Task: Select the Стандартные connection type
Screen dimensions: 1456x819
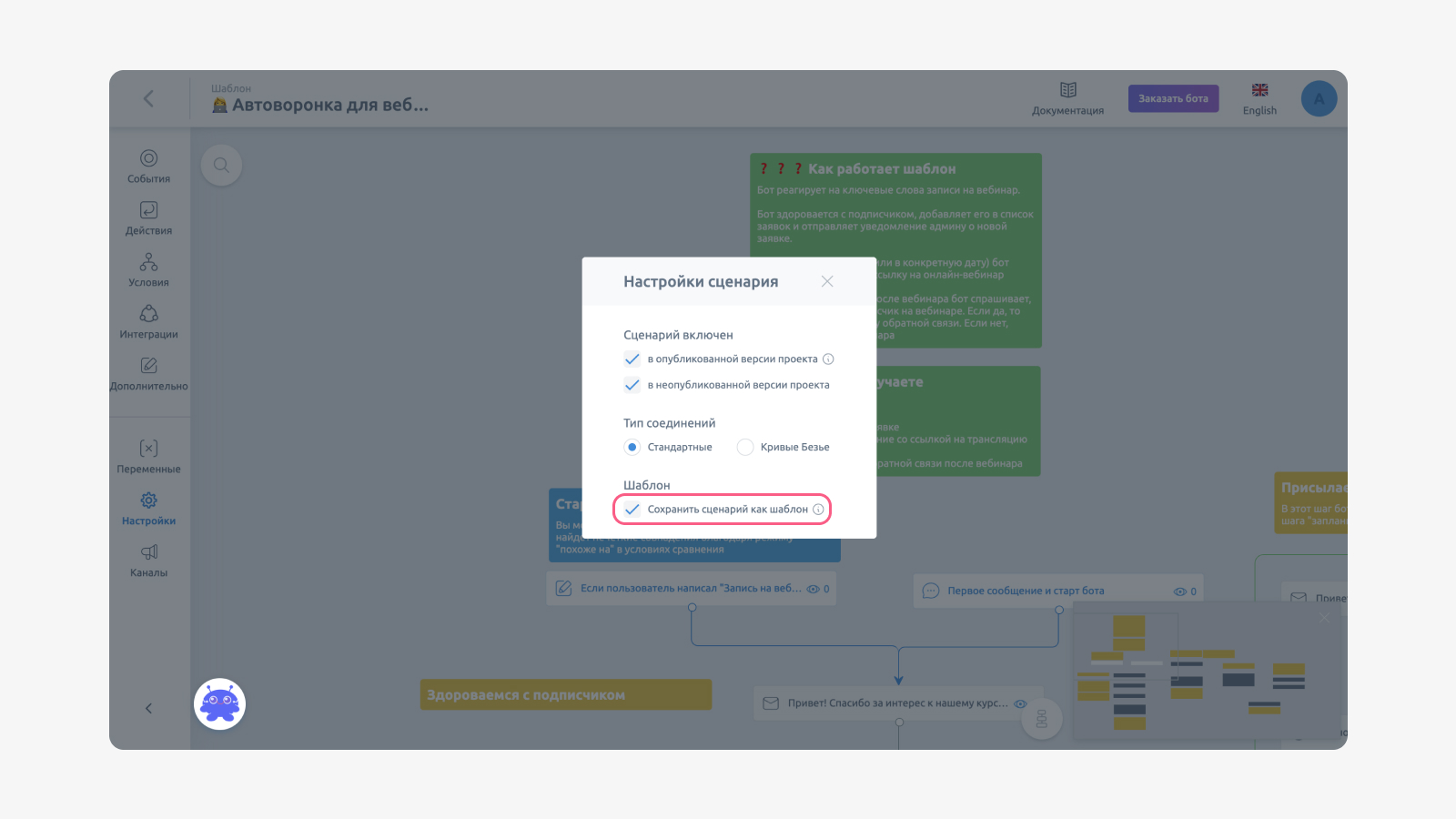Action: tap(632, 447)
